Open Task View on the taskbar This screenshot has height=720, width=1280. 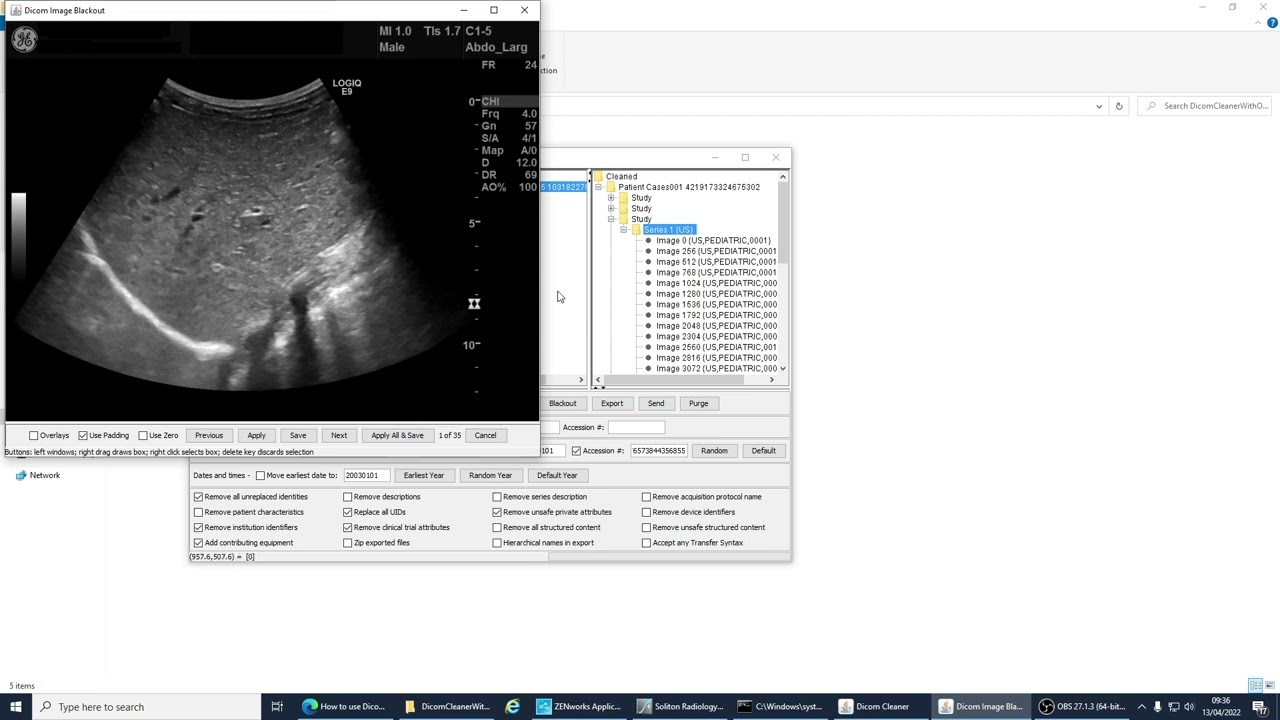pos(277,707)
